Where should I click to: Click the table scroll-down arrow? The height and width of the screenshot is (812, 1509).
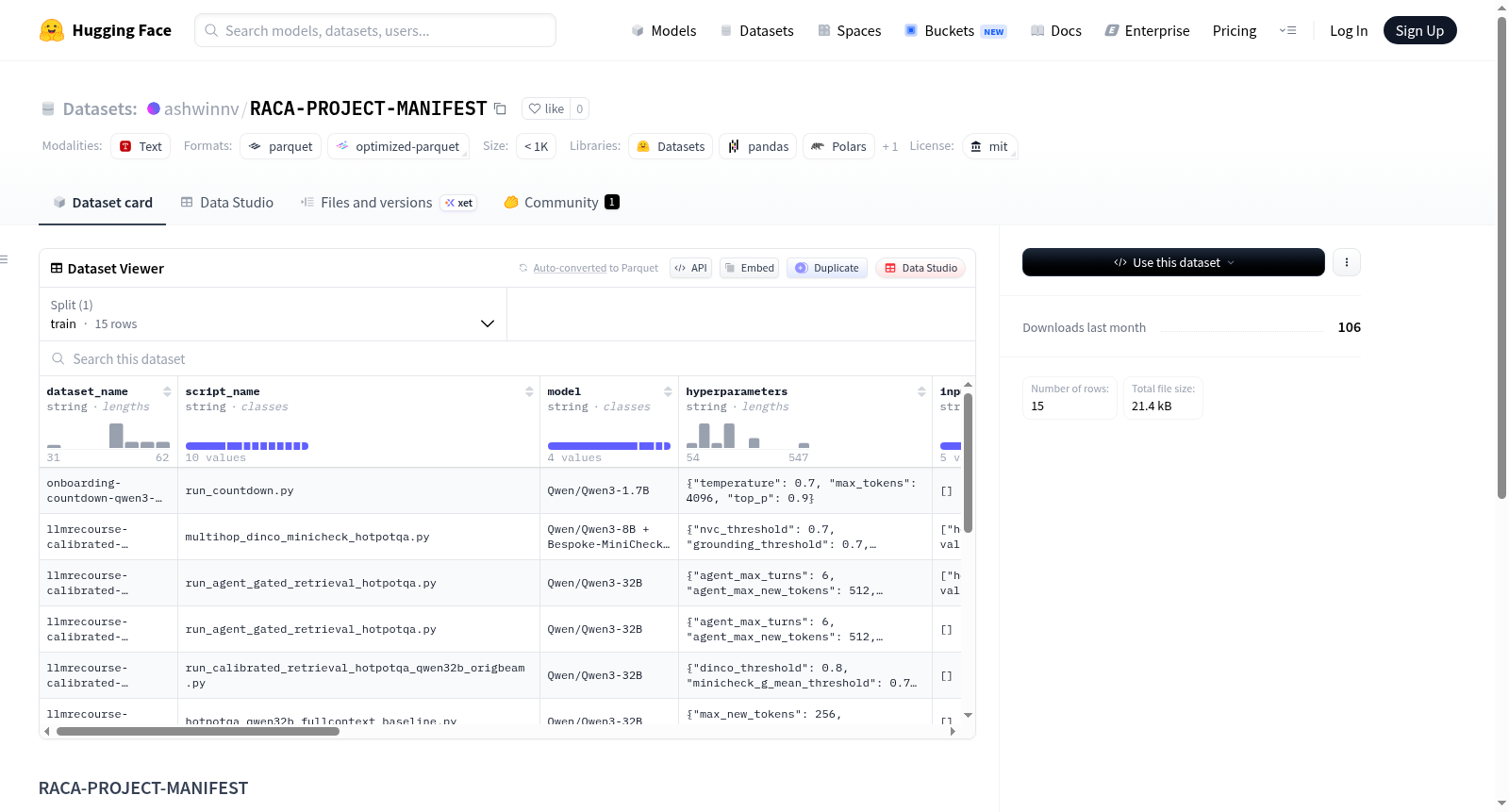(x=968, y=716)
